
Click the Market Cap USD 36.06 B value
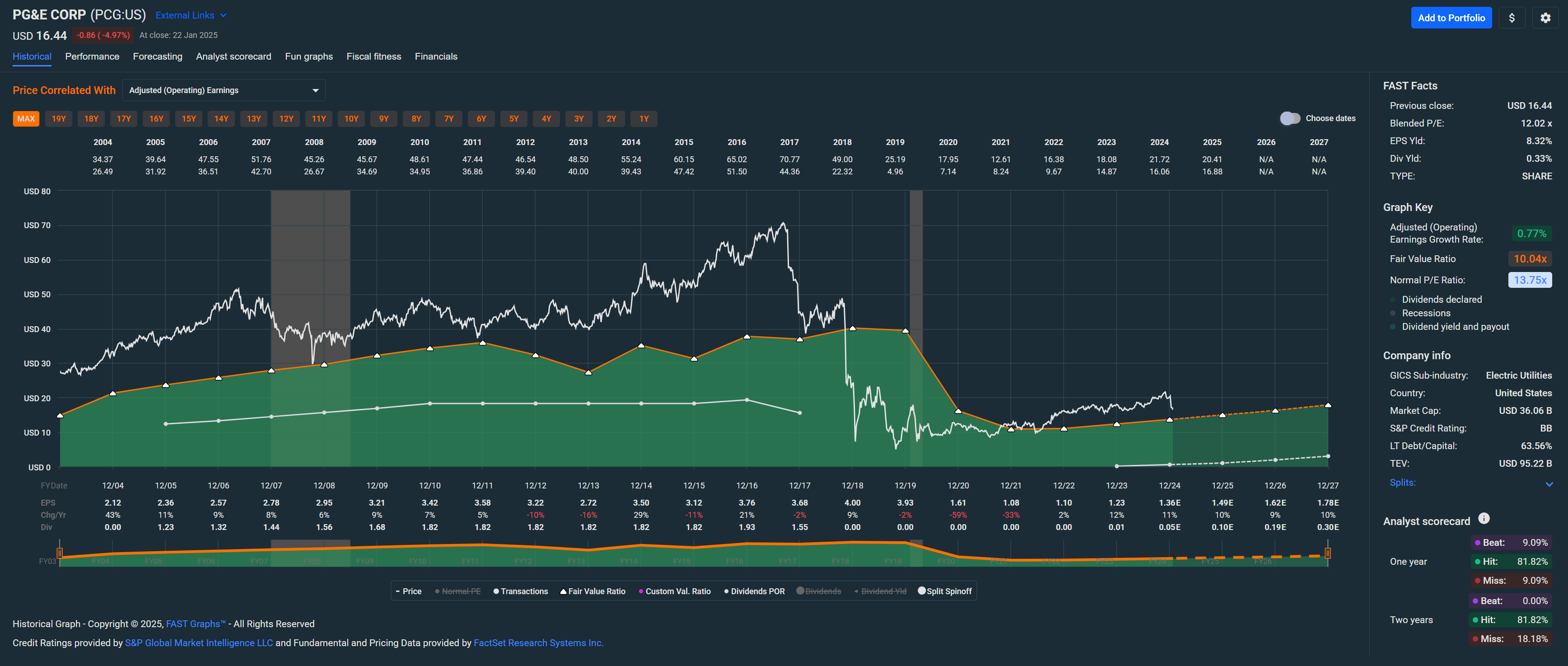pos(1525,411)
